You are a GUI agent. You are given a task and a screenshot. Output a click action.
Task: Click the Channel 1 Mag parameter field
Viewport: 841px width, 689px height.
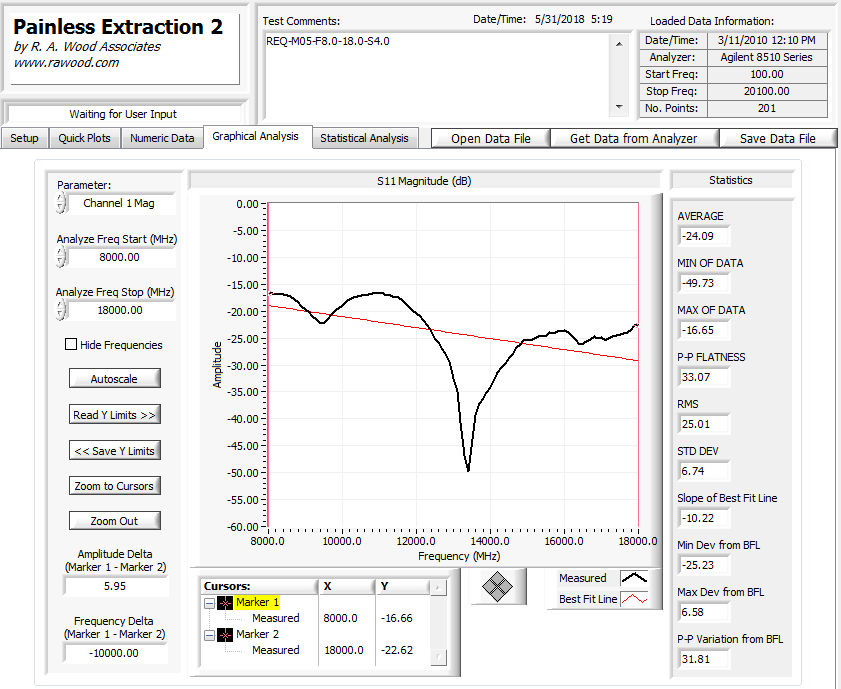tap(120, 203)
